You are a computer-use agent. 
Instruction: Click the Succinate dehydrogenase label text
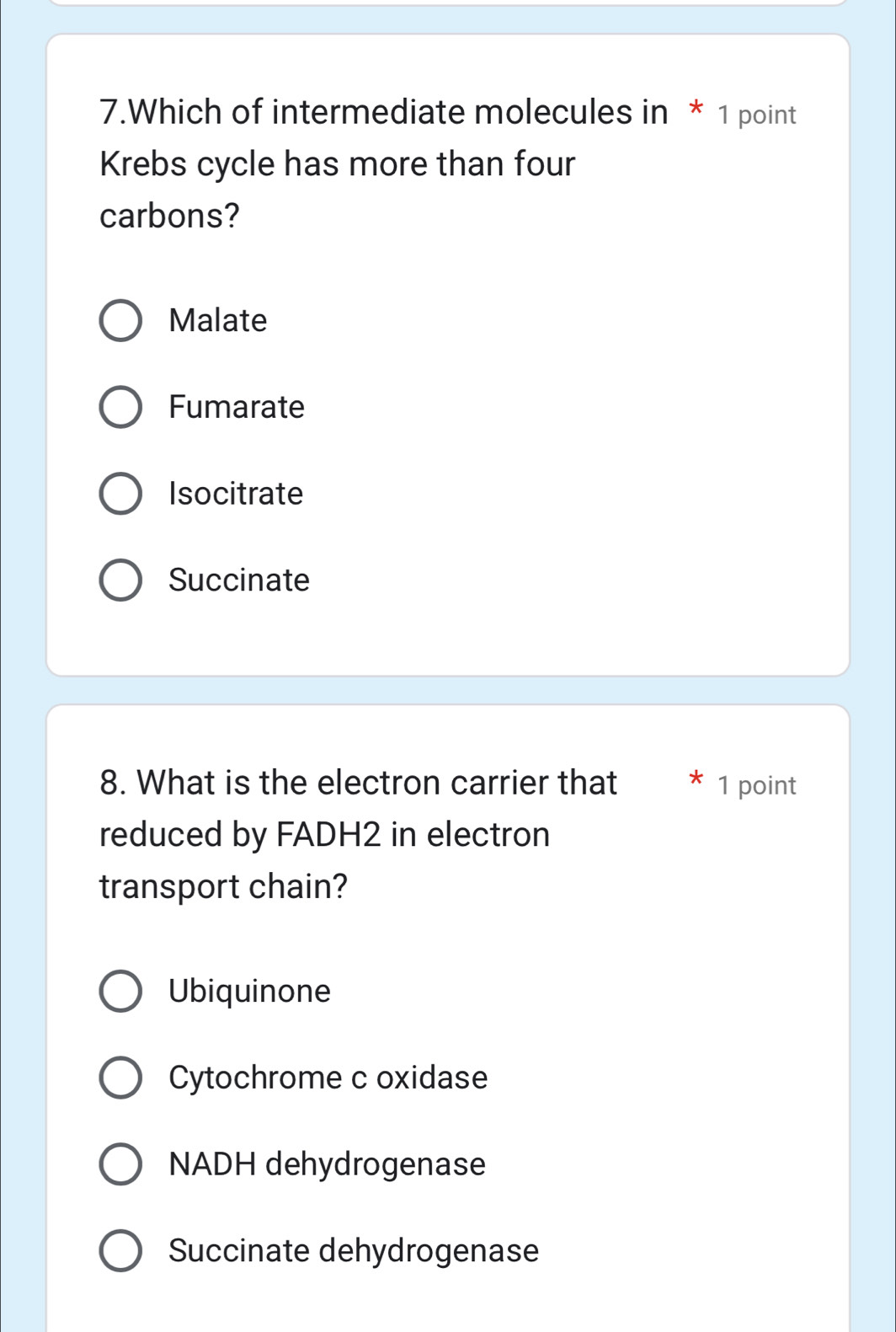(x=354, y=1251)
